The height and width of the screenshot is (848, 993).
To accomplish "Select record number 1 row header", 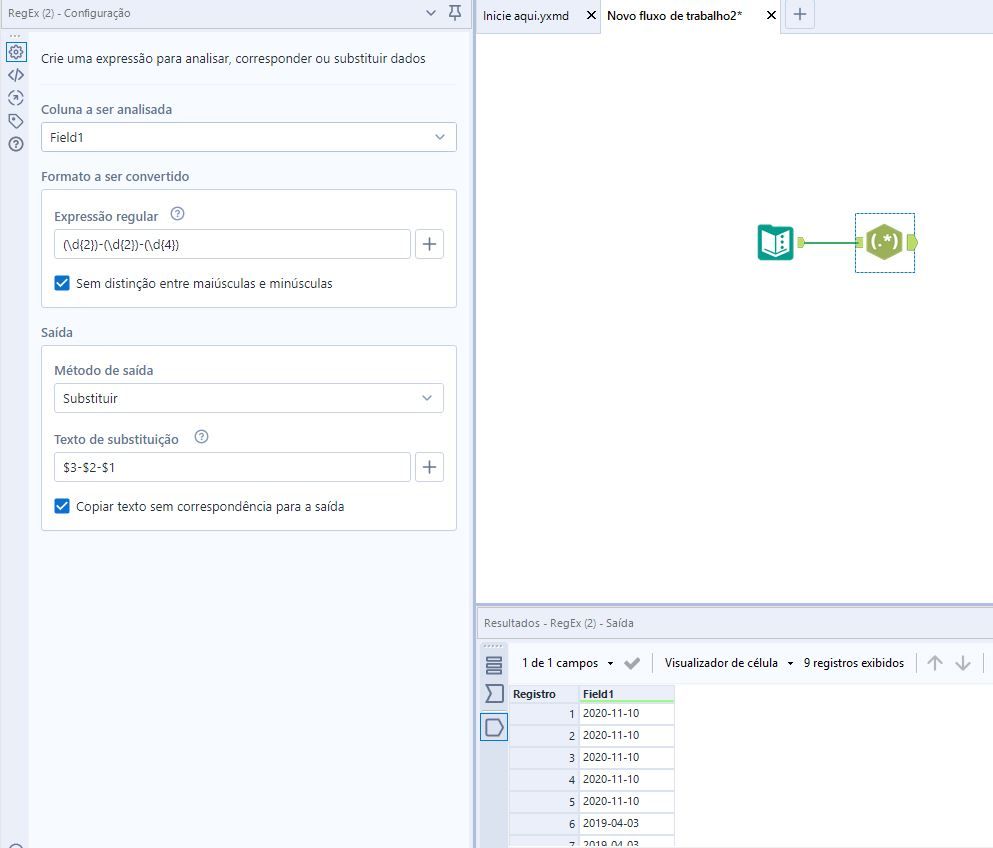I will [x=545, y=714].
